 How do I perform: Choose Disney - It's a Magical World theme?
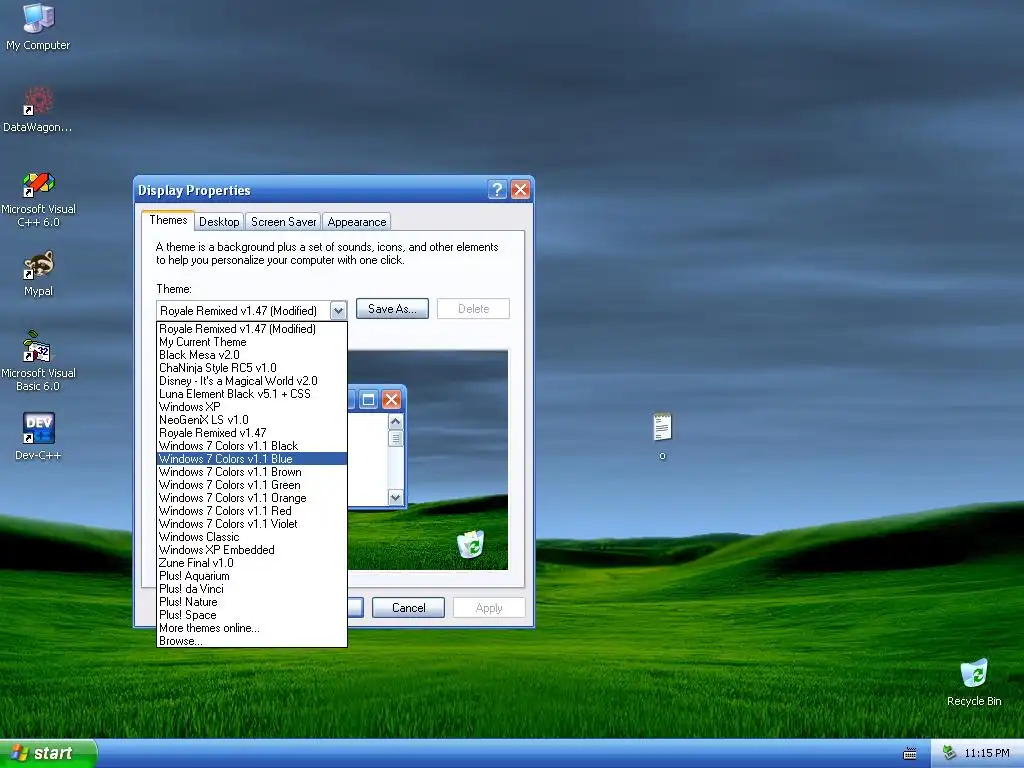tap(251, 381)
